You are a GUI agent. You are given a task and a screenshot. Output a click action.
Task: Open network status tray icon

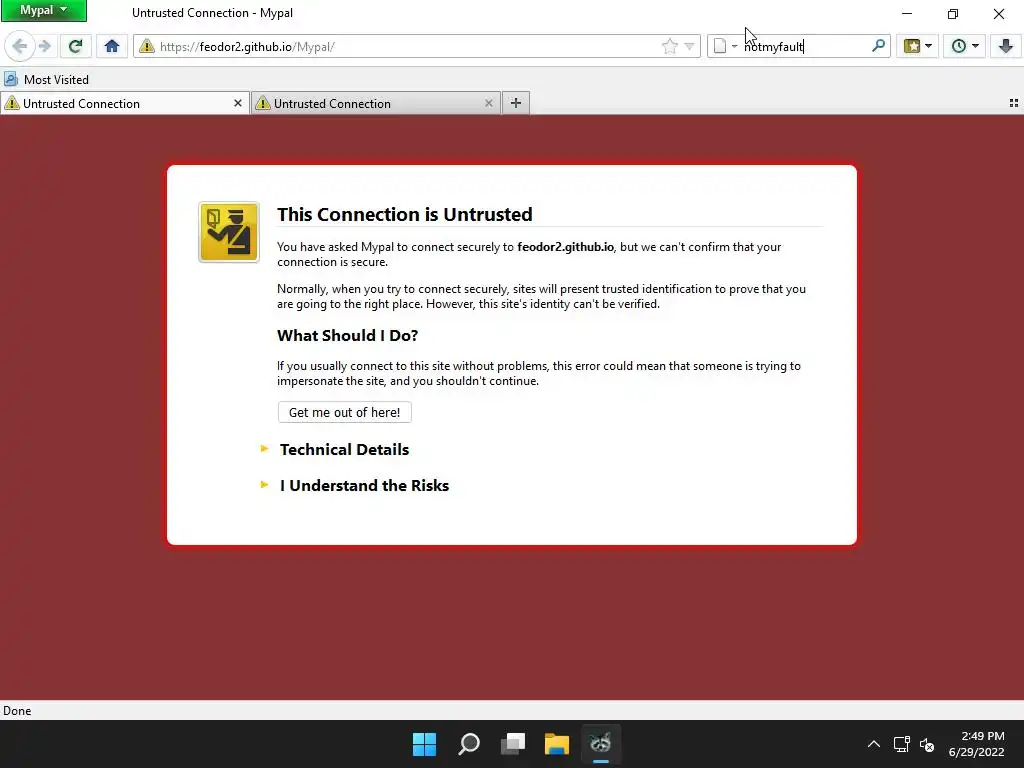click(902, 744)
